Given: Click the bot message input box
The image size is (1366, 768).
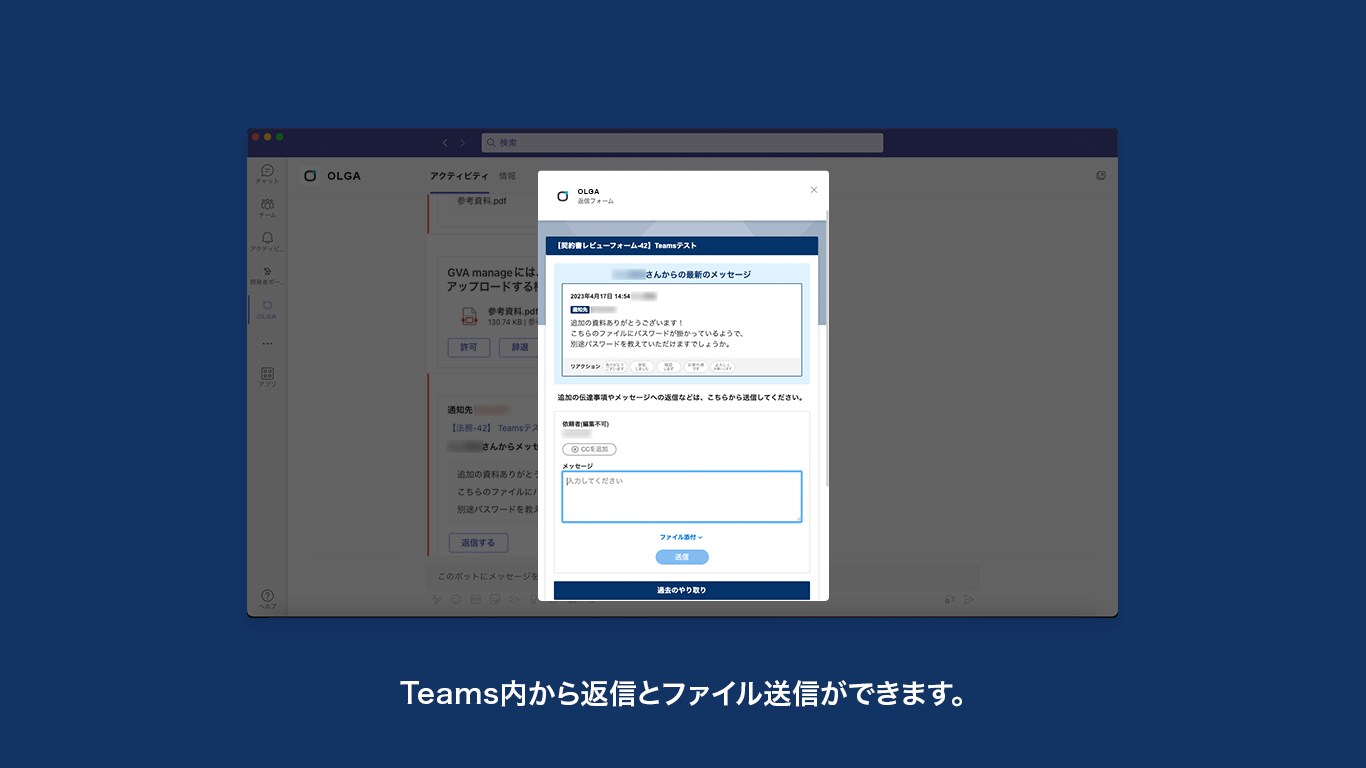Looking at the screenshot, I should click(x=482, y=576).
